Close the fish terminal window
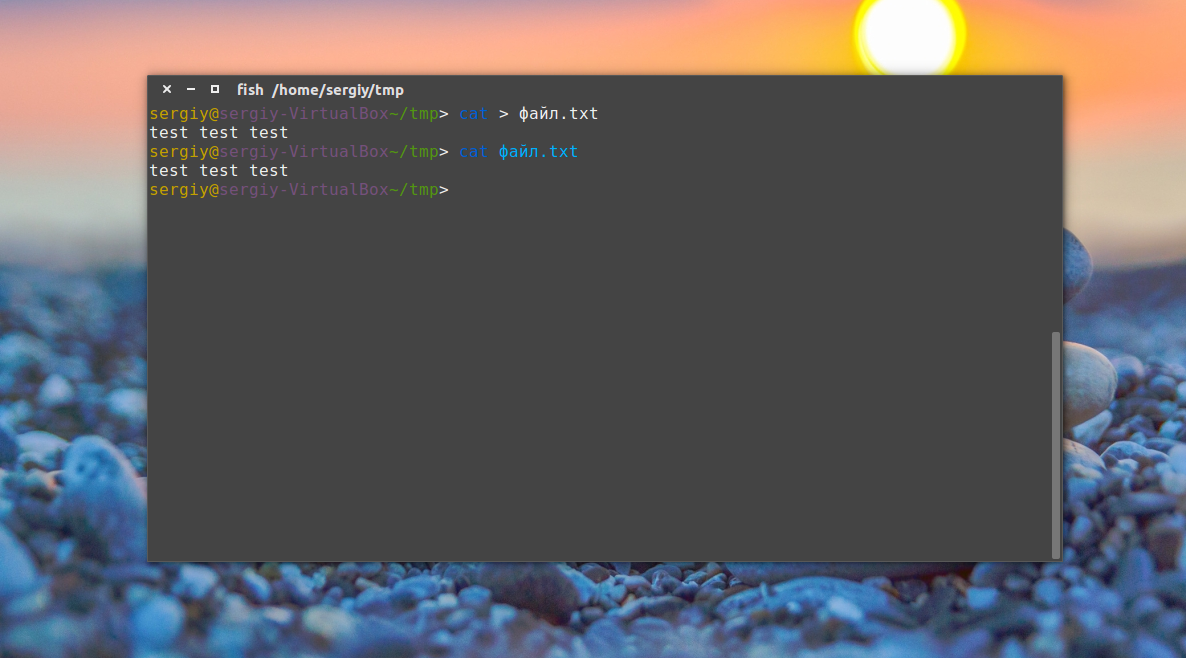This screenshot has width=1186, height=658. (167, 89)
